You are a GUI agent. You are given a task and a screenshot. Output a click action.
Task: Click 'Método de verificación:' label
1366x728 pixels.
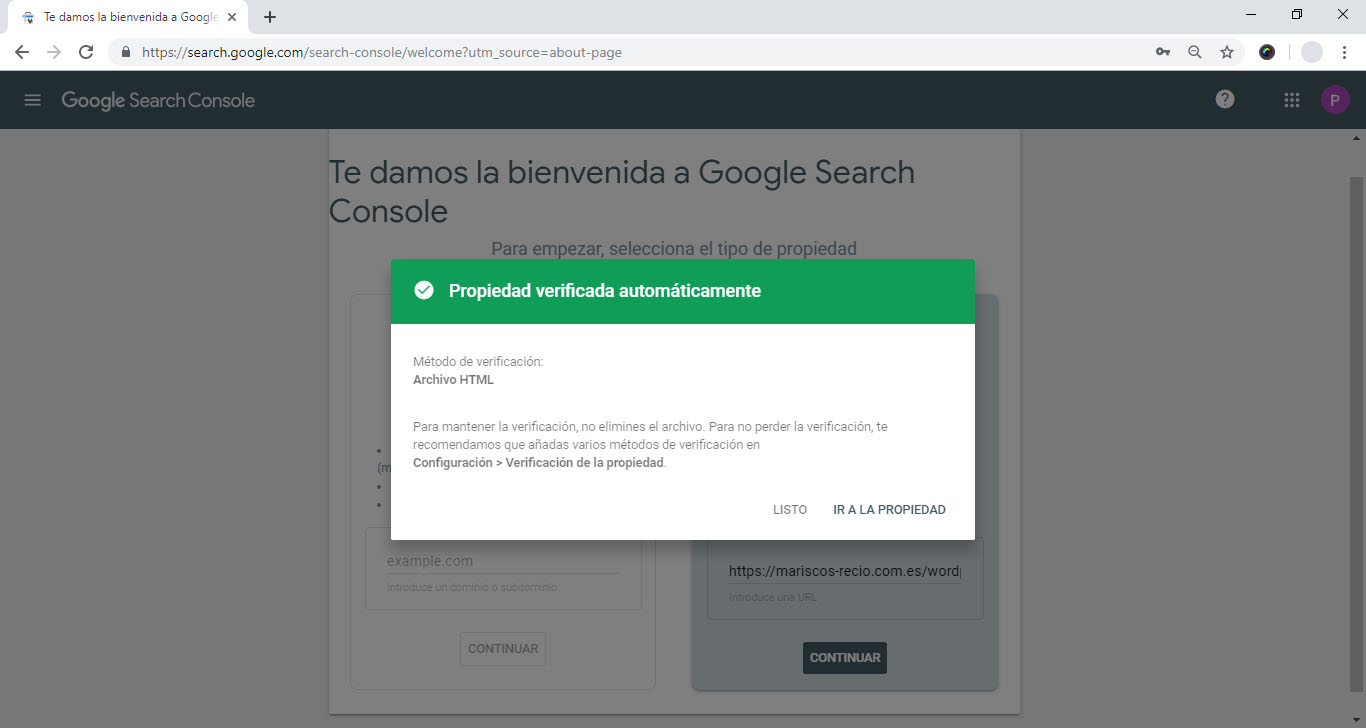coord(478,362)
